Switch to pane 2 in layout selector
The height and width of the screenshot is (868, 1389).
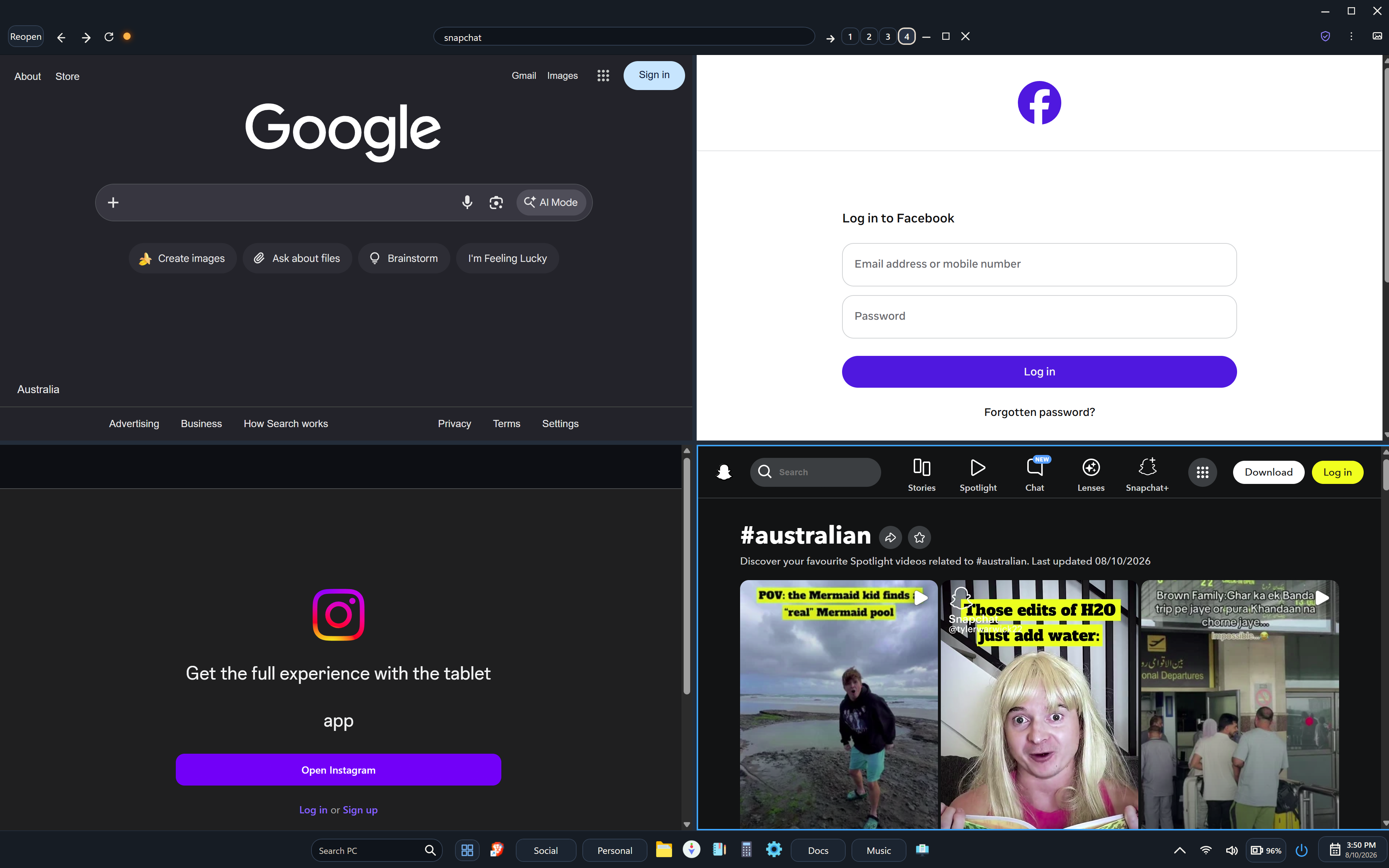click(869, 37)
